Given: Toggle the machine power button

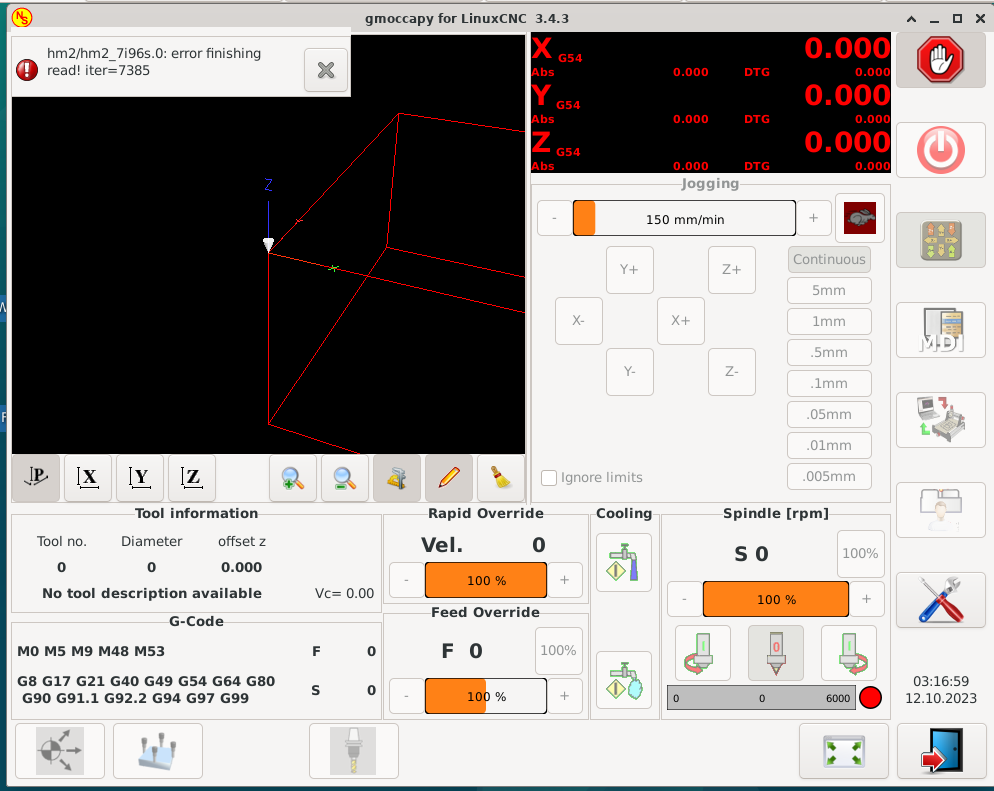Looking at the screenshot, I should [941, 150].
